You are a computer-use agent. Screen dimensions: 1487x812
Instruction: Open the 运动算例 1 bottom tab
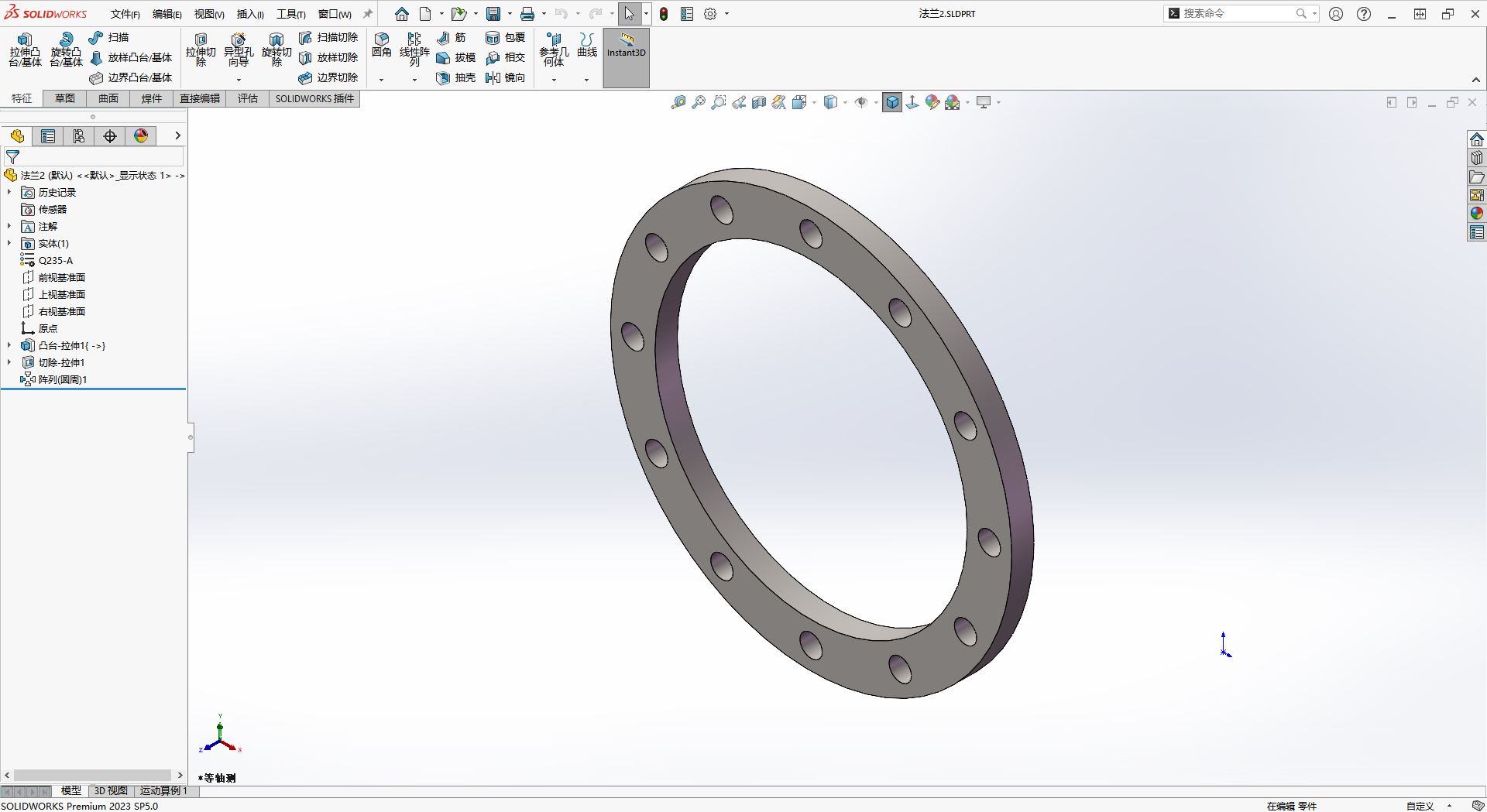(x=163, y=790)
